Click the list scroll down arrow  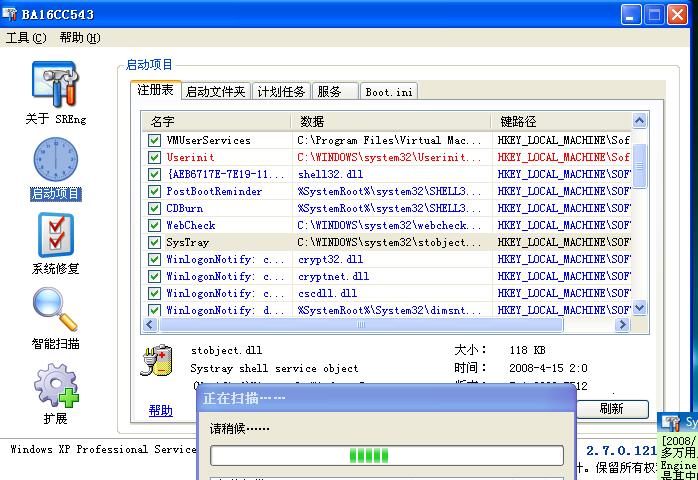tap(640, 308)
